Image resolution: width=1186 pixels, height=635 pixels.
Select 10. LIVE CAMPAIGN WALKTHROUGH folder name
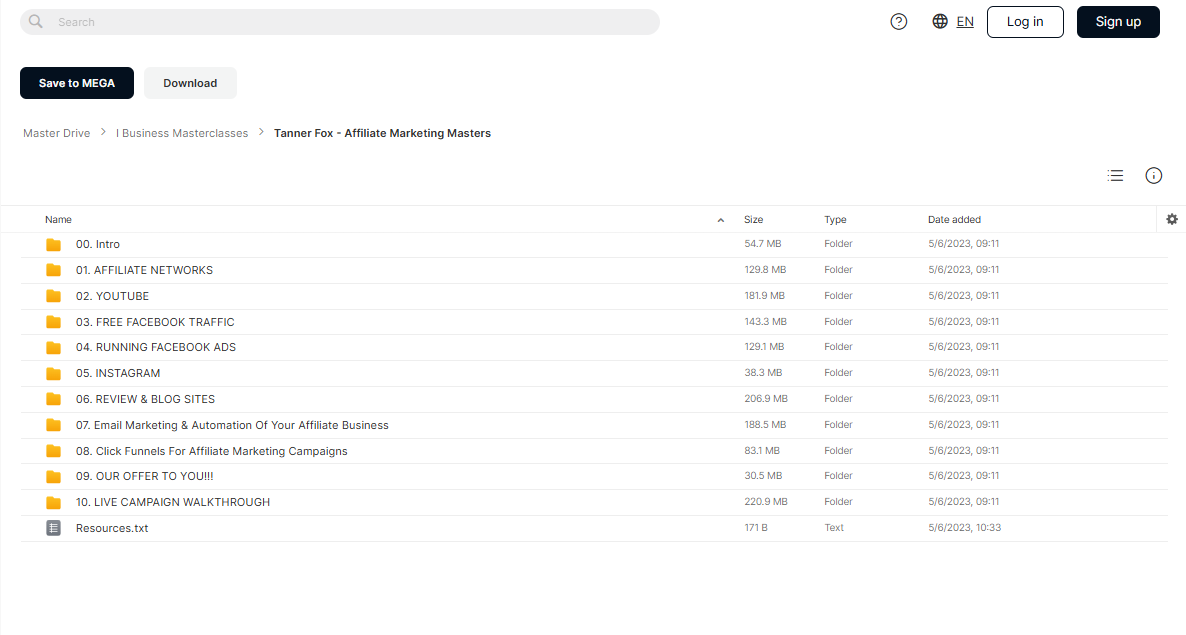tap(172, 502)
